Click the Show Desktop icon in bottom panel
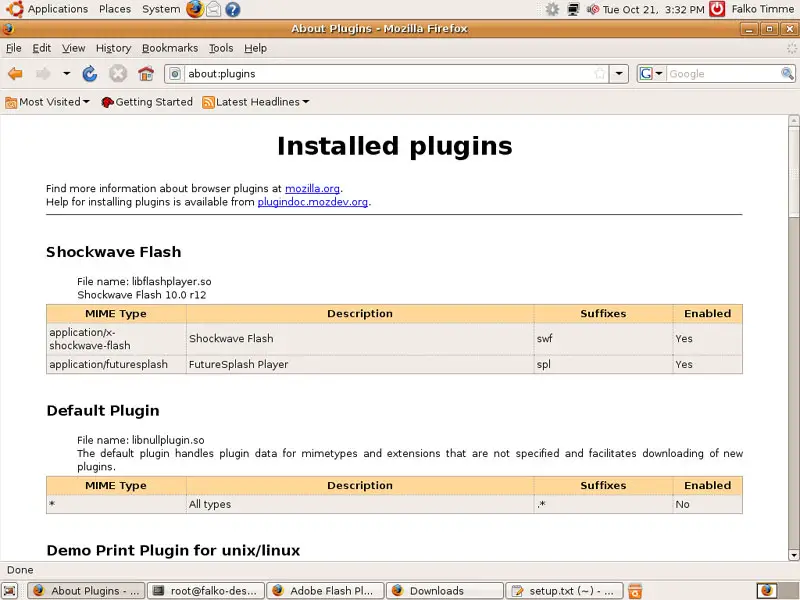Screen dimensions: 800x600 10,591
